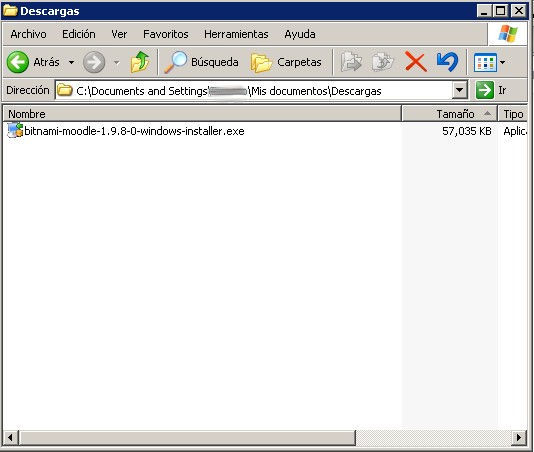Click the Views grid icon
This screenshot has width=534, height=452.
tap(485, 63)
